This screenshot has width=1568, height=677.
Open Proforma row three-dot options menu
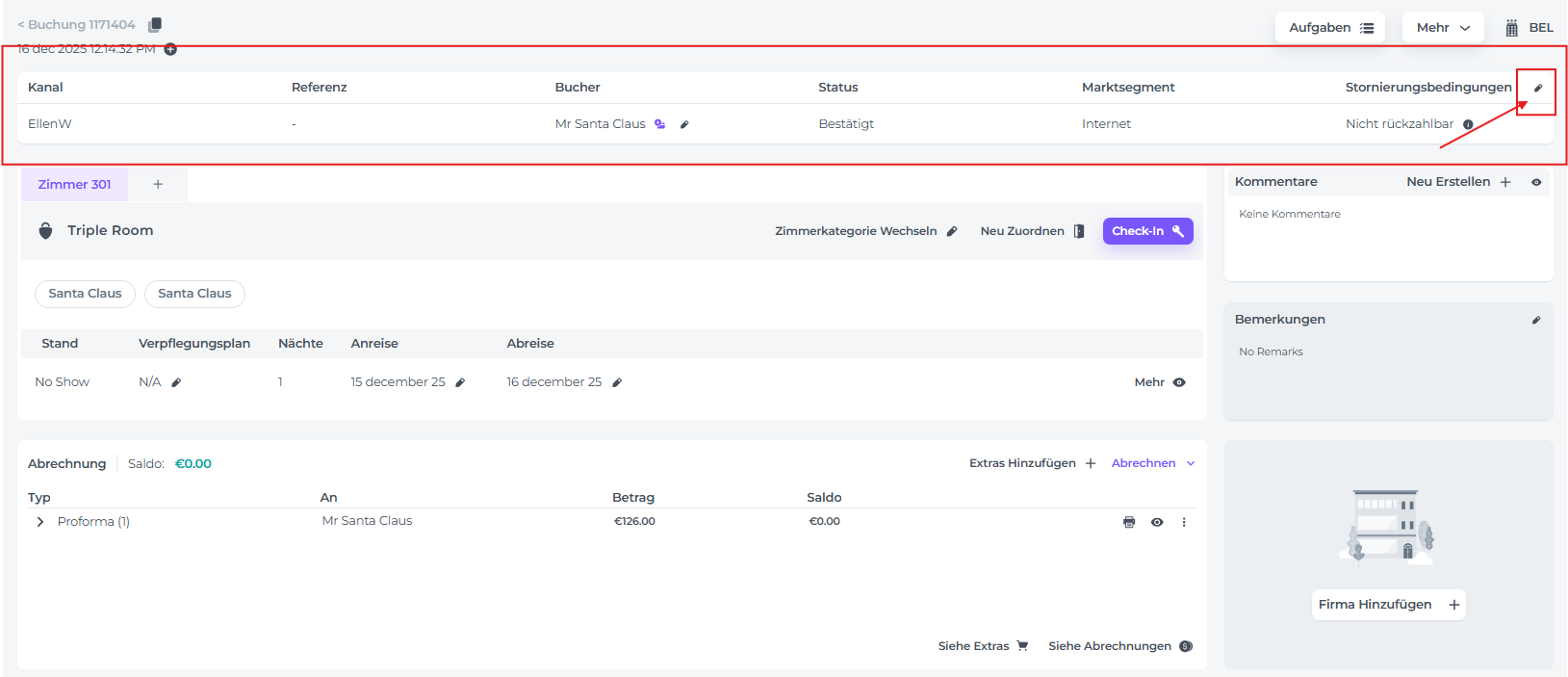[1184, 522]
